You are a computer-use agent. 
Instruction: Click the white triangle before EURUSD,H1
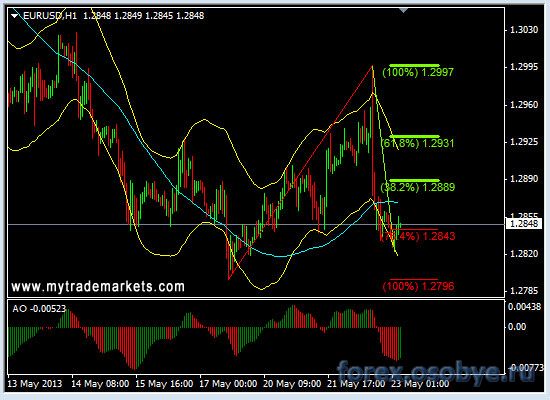14,16
